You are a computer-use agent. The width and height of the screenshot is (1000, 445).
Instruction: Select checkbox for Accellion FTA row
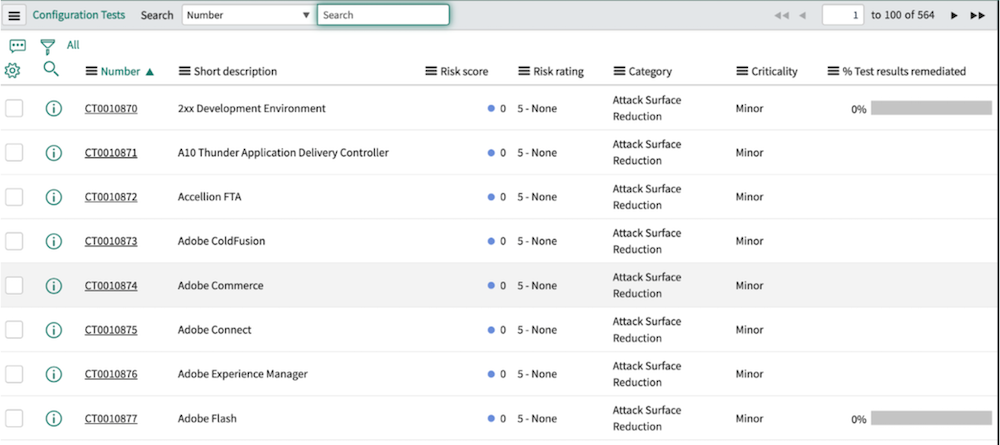(x=15, y=197)
